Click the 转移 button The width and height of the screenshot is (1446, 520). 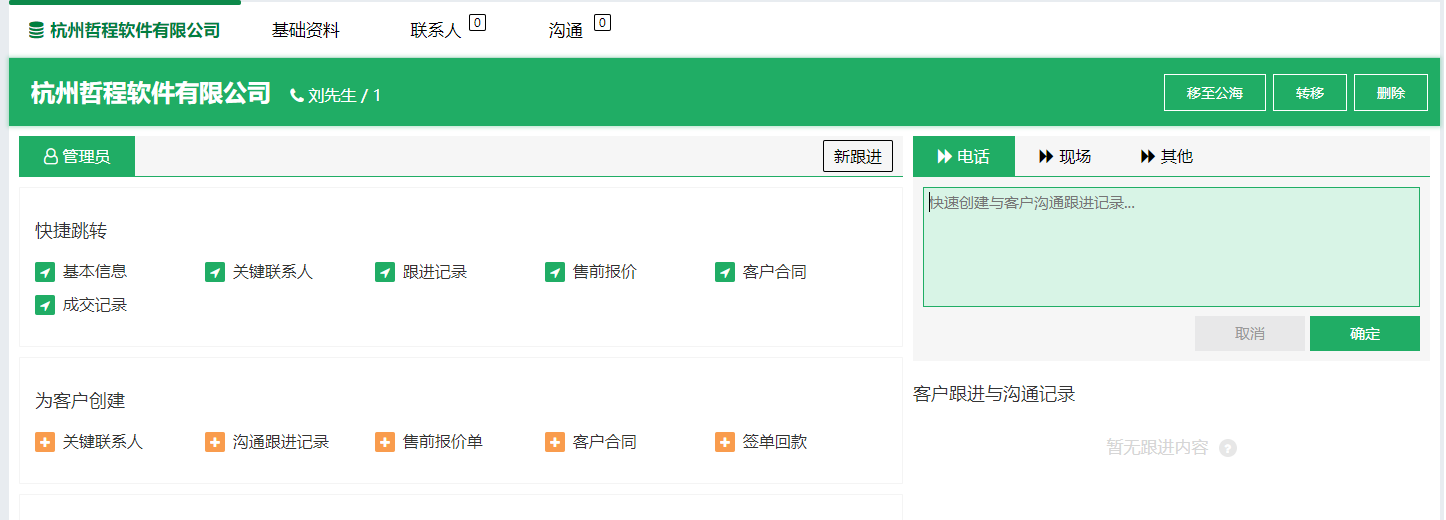(x=1310, y=93)
